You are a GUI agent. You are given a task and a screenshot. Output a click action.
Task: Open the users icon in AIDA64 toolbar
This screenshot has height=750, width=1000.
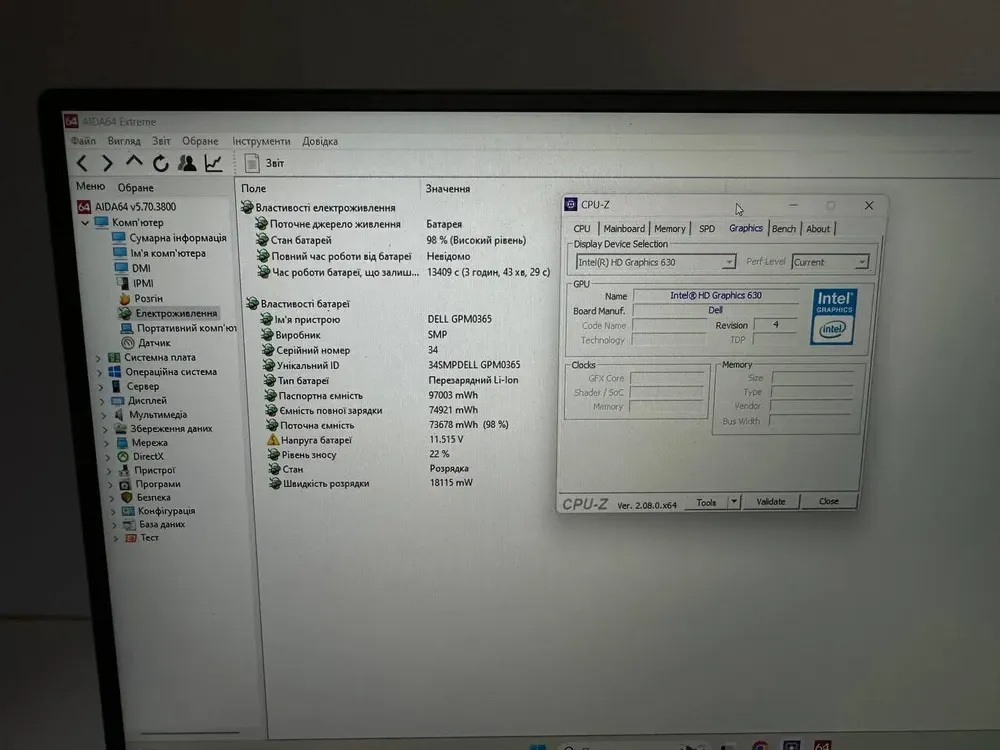187,163
